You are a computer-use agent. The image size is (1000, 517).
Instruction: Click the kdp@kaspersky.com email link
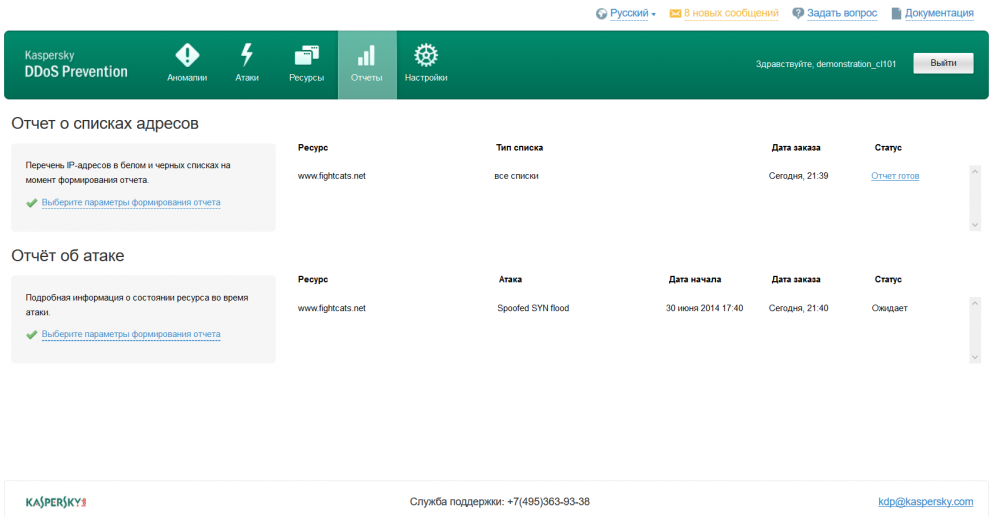click(925, 502)
